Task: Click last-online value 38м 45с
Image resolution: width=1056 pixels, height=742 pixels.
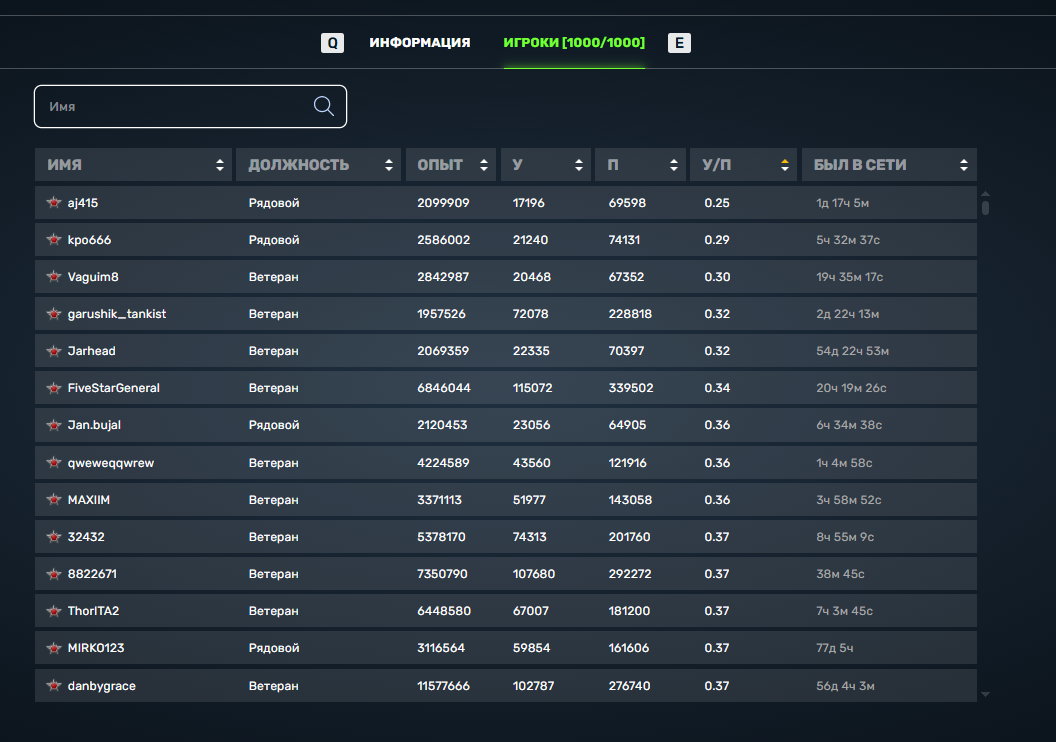Action: [x=840, y=574]
